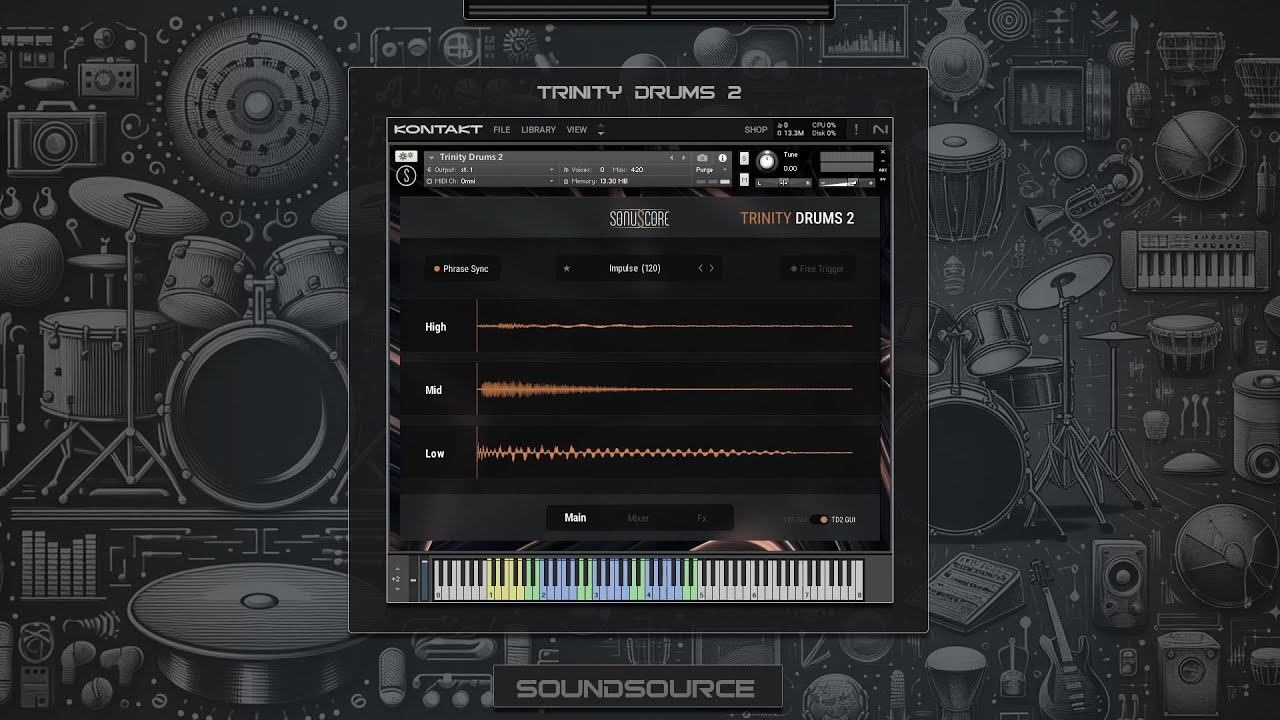Shift keyboard octave down with the arrow

[396, 589]
